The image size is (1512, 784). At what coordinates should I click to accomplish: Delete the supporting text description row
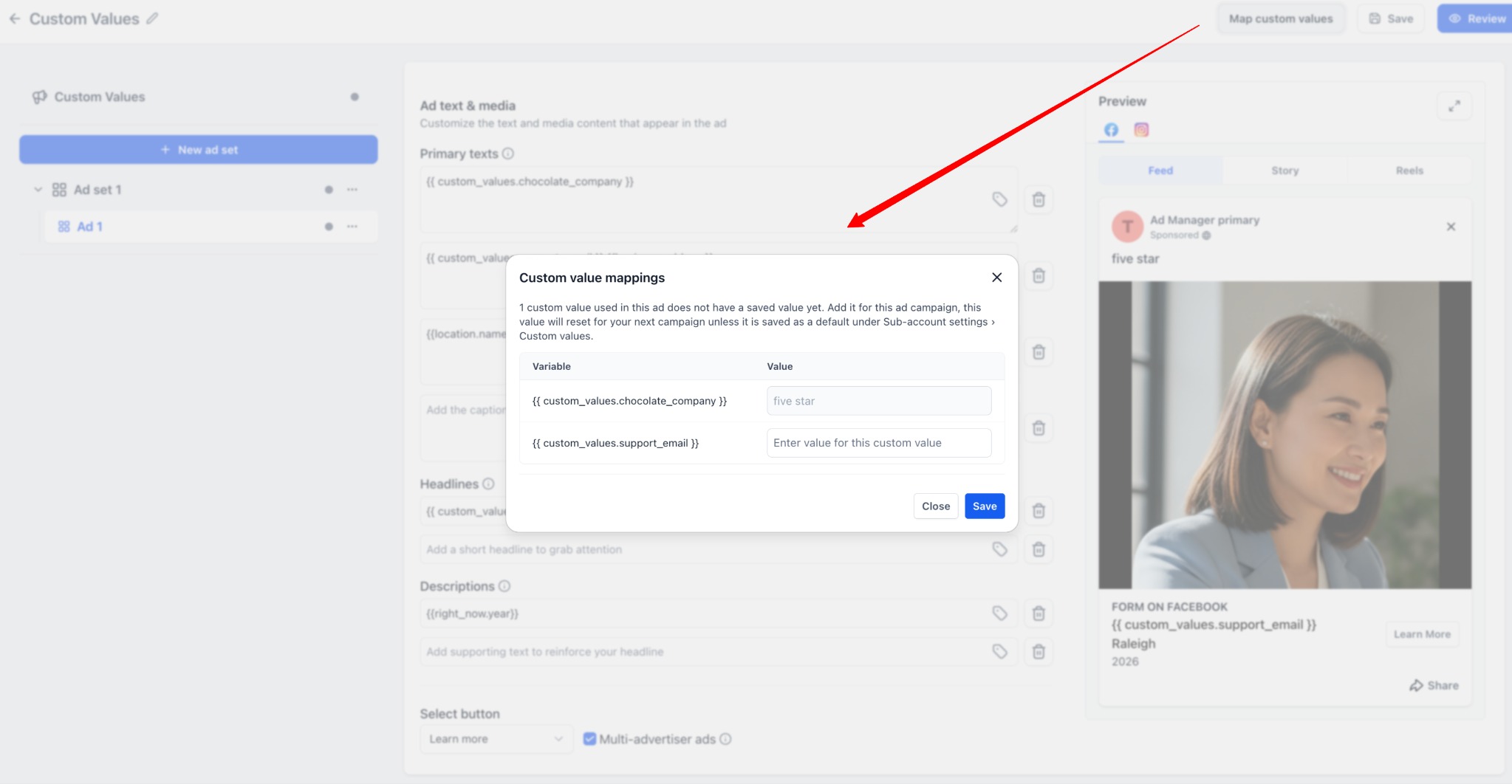[x=1039, y=652]
